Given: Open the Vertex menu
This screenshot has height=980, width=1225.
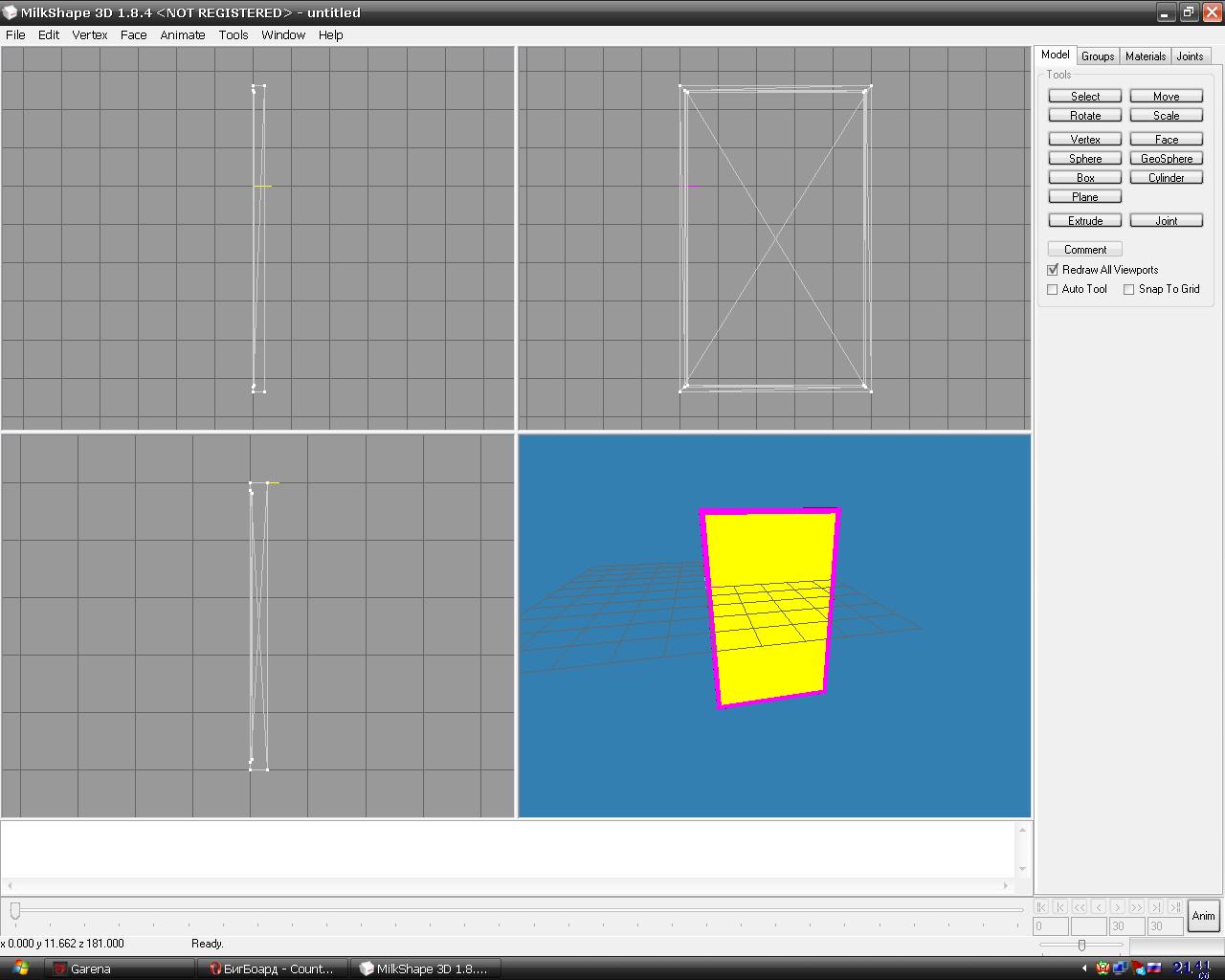Looking at the screenshot, I should (90, 34).
